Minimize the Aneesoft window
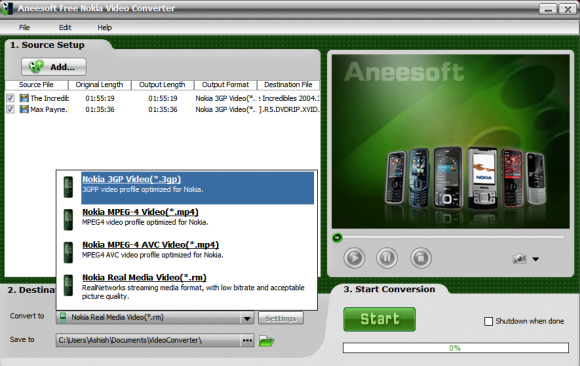This screenshot has height=366, width=580. pos(548,9)
